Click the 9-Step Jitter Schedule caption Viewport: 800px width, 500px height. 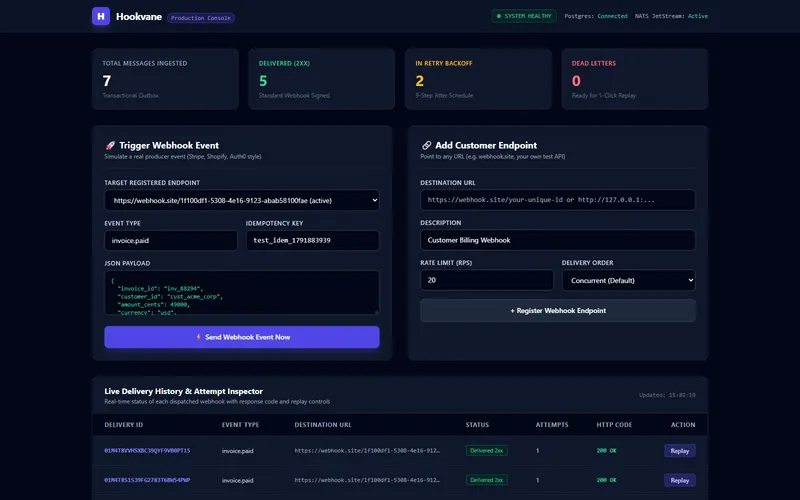pyautogui.click(x=444, y=95)
